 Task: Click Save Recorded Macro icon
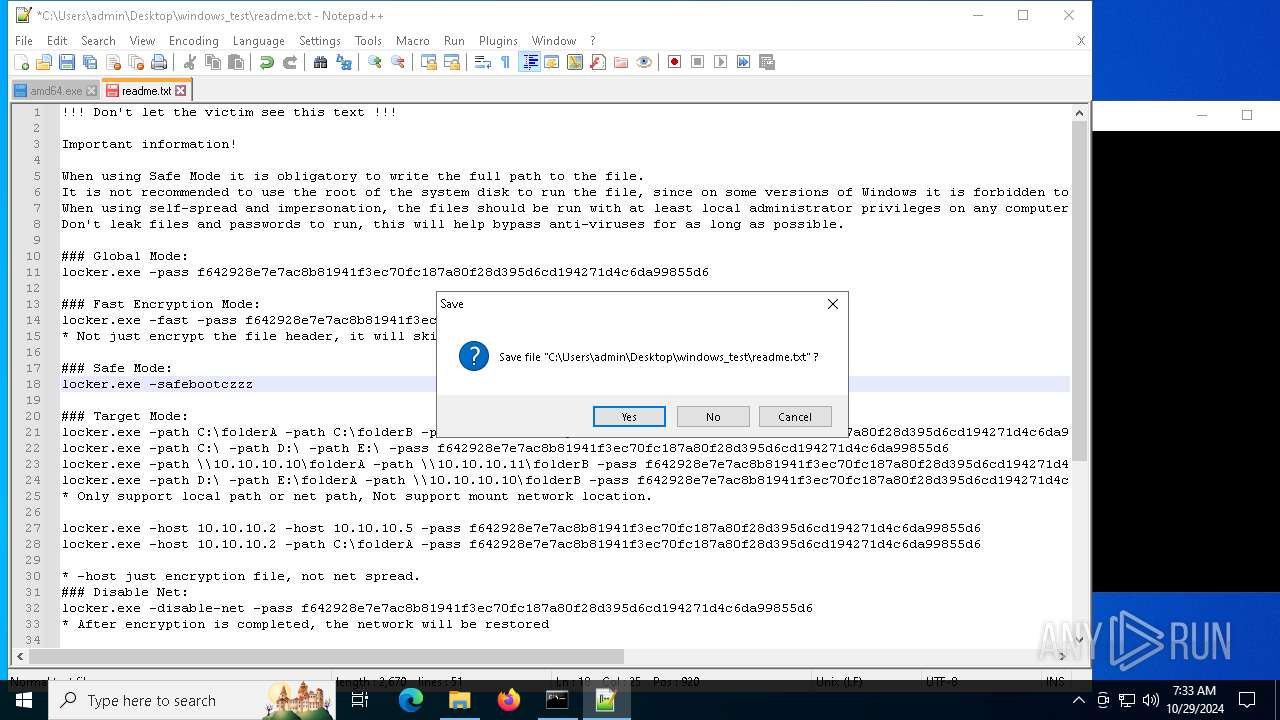point(767,62)
